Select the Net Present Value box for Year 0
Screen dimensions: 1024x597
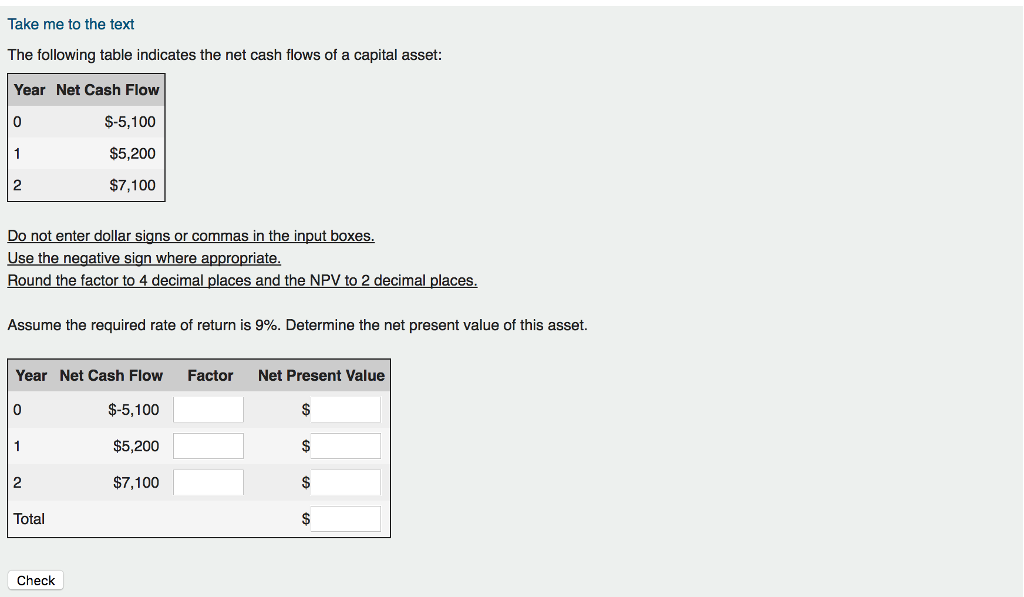[347, 409]
